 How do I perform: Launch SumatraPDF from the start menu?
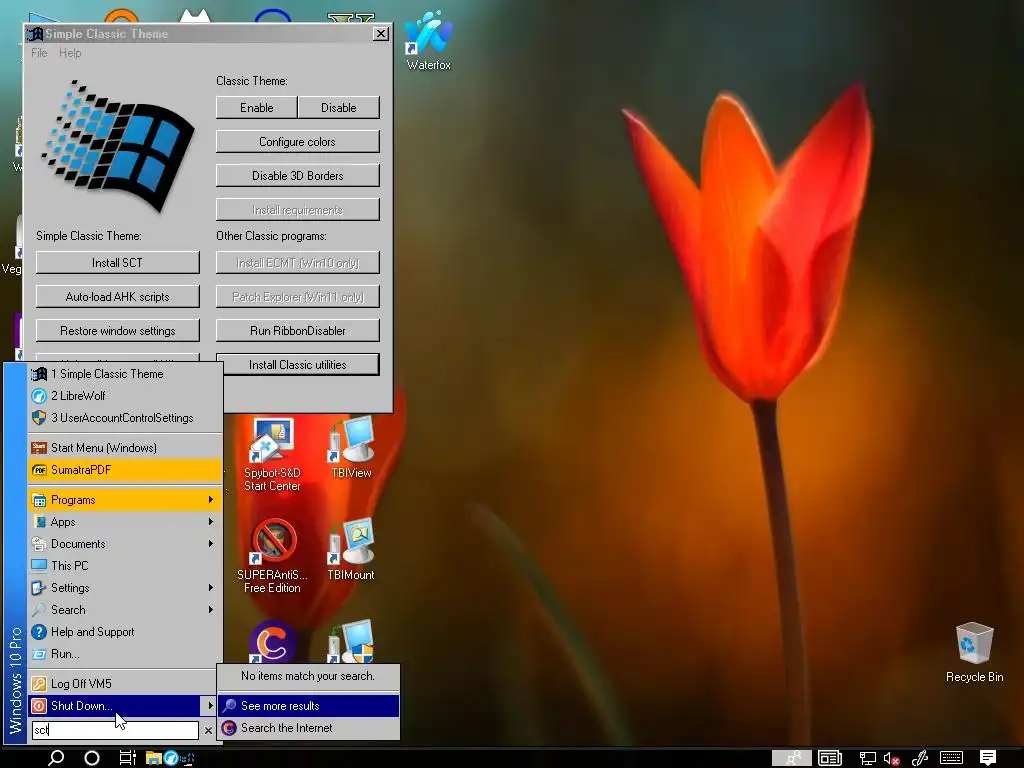pos(125,470)
